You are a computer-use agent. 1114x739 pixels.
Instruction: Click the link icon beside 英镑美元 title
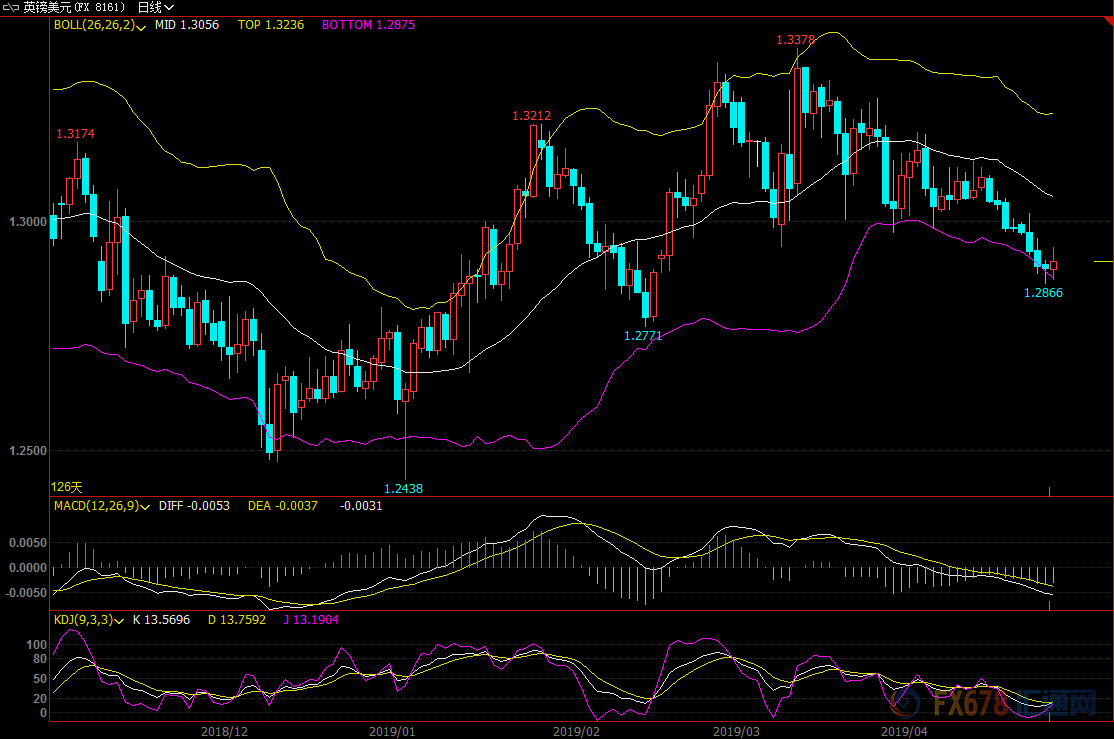10,8
